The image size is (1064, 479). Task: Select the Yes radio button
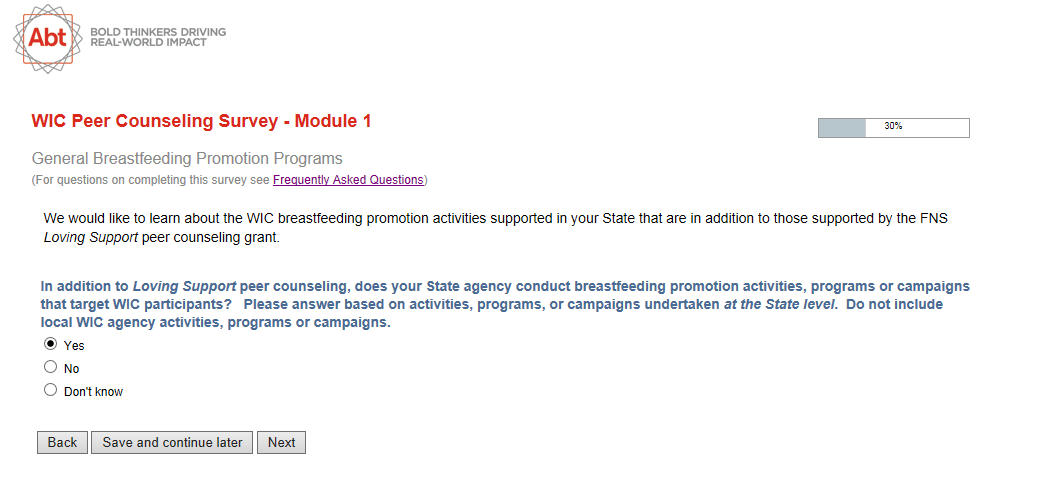(x=51, y=344)
